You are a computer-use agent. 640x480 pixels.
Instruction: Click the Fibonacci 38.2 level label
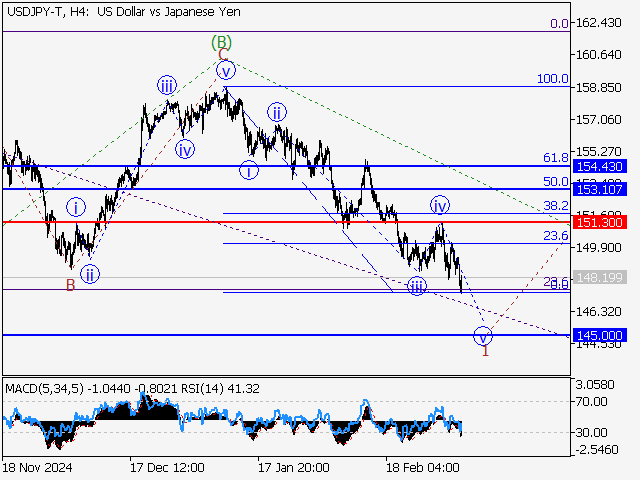[x=556, y=205]
